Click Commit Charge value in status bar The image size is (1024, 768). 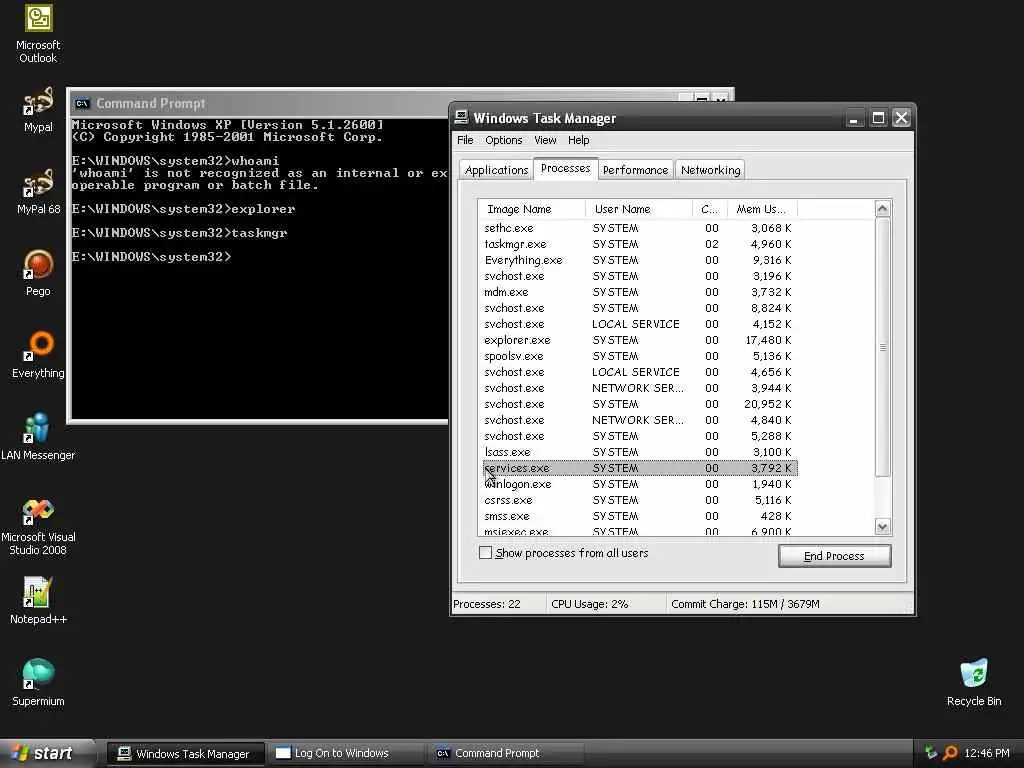(745, 604)
